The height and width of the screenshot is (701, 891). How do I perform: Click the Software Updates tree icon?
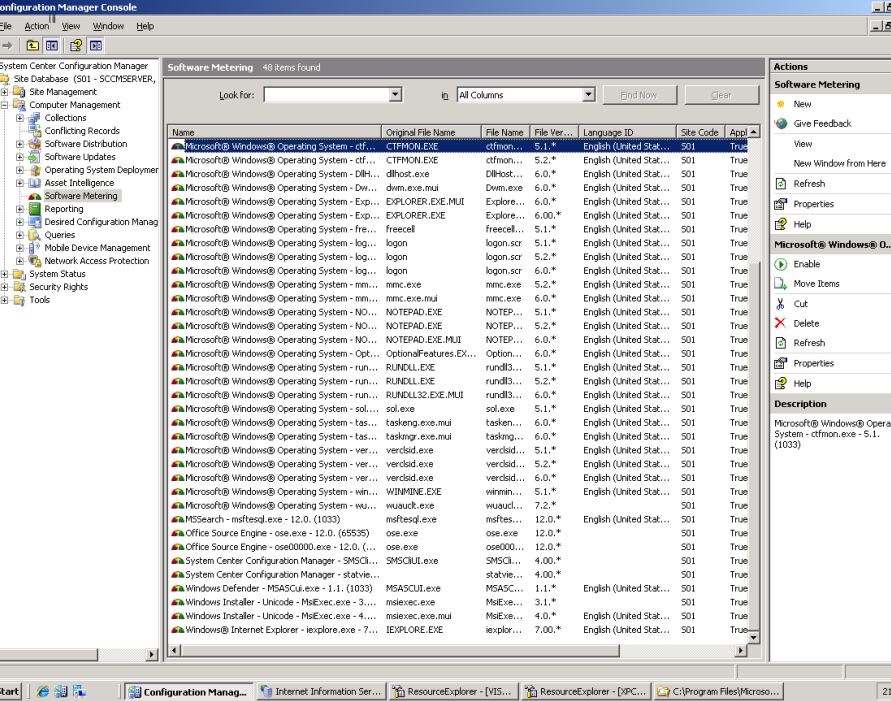[x=35, y=157]
